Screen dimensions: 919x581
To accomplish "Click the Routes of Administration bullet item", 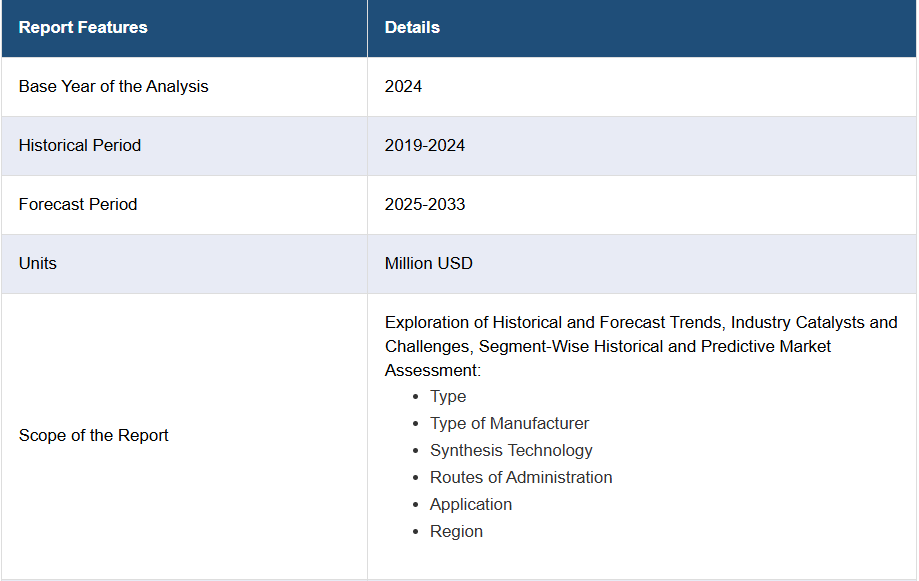I will pyautogui.click(x=521, y=477).
